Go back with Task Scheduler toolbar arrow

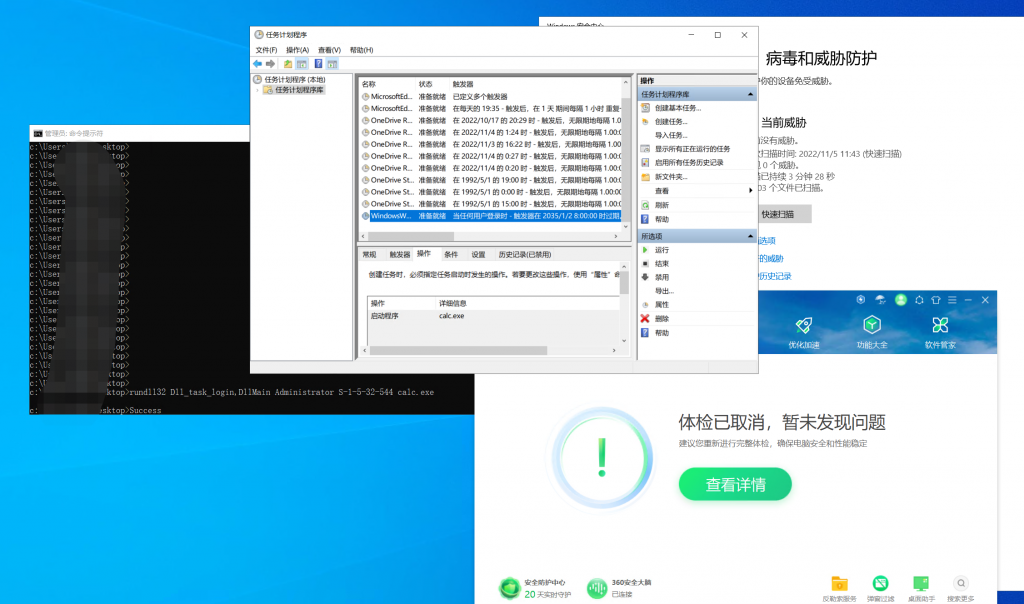click(257, 64)
